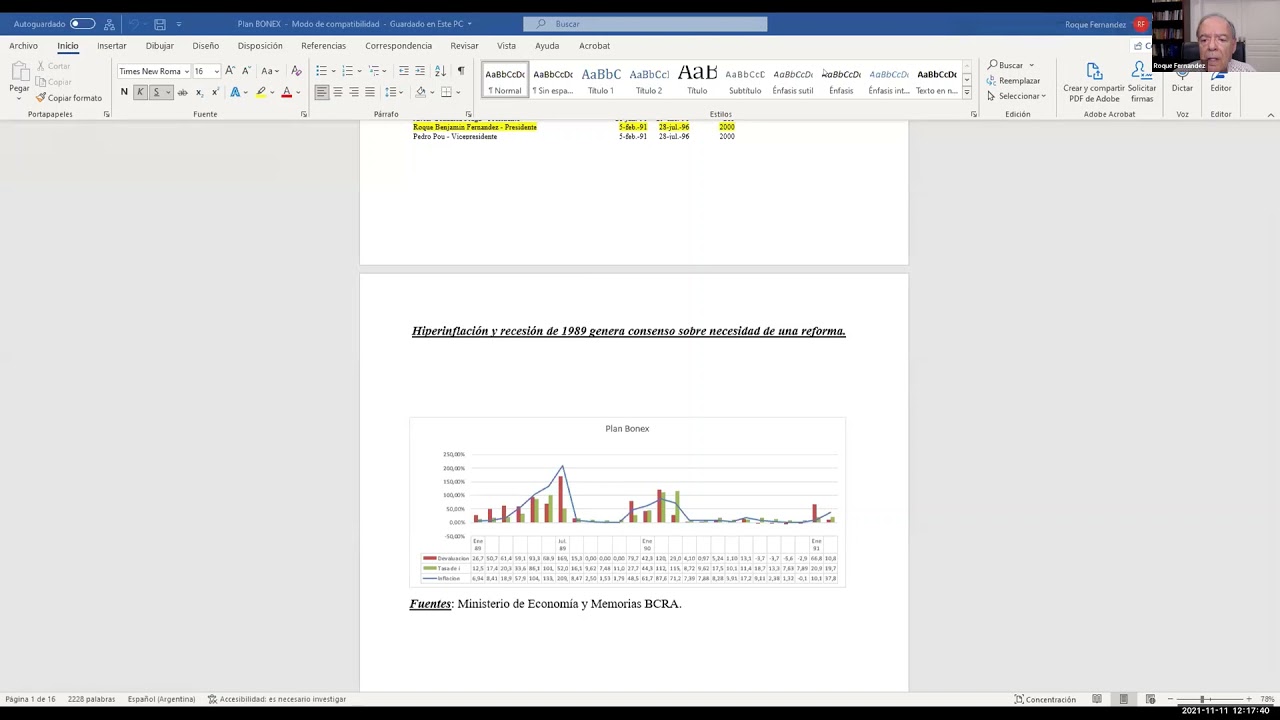The height and width of the screenshot is (720, 1280).
Task: Expand the styles gallery more arrow
Action: (966, 93)
